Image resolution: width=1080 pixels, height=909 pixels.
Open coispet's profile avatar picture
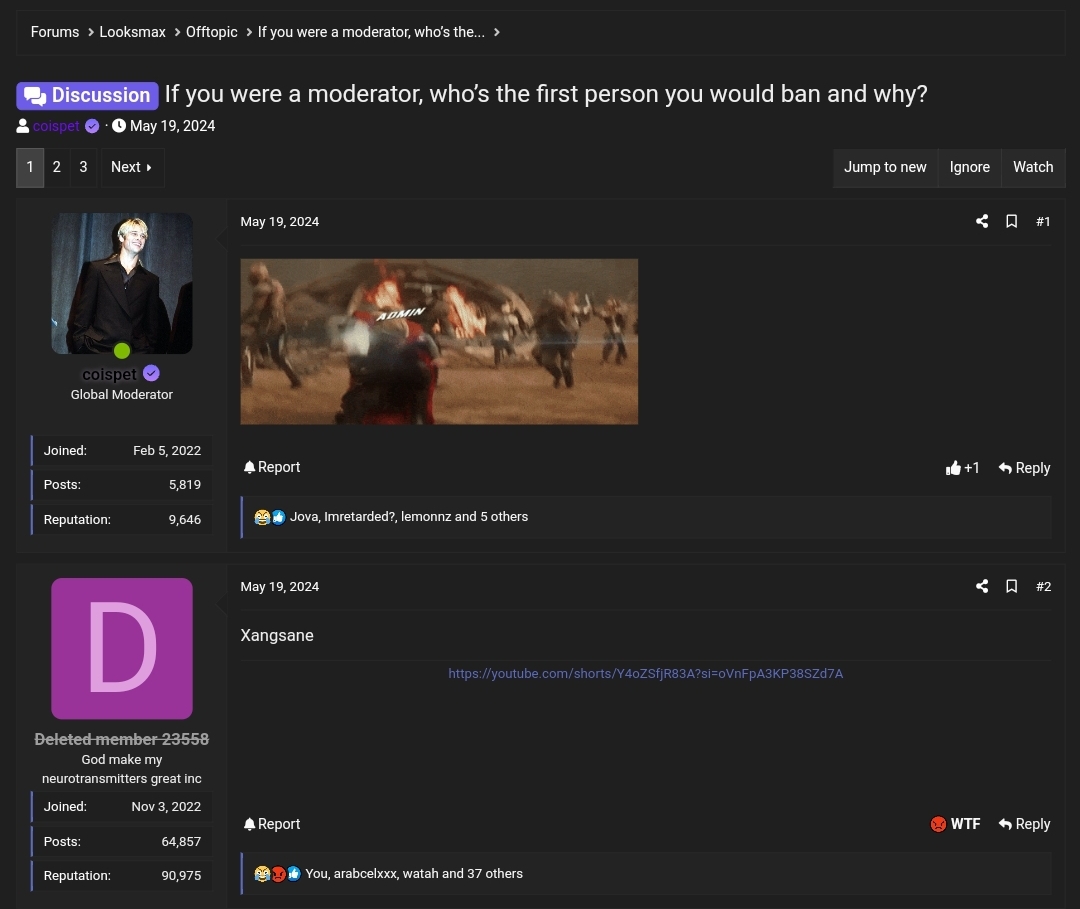point(122,283)
